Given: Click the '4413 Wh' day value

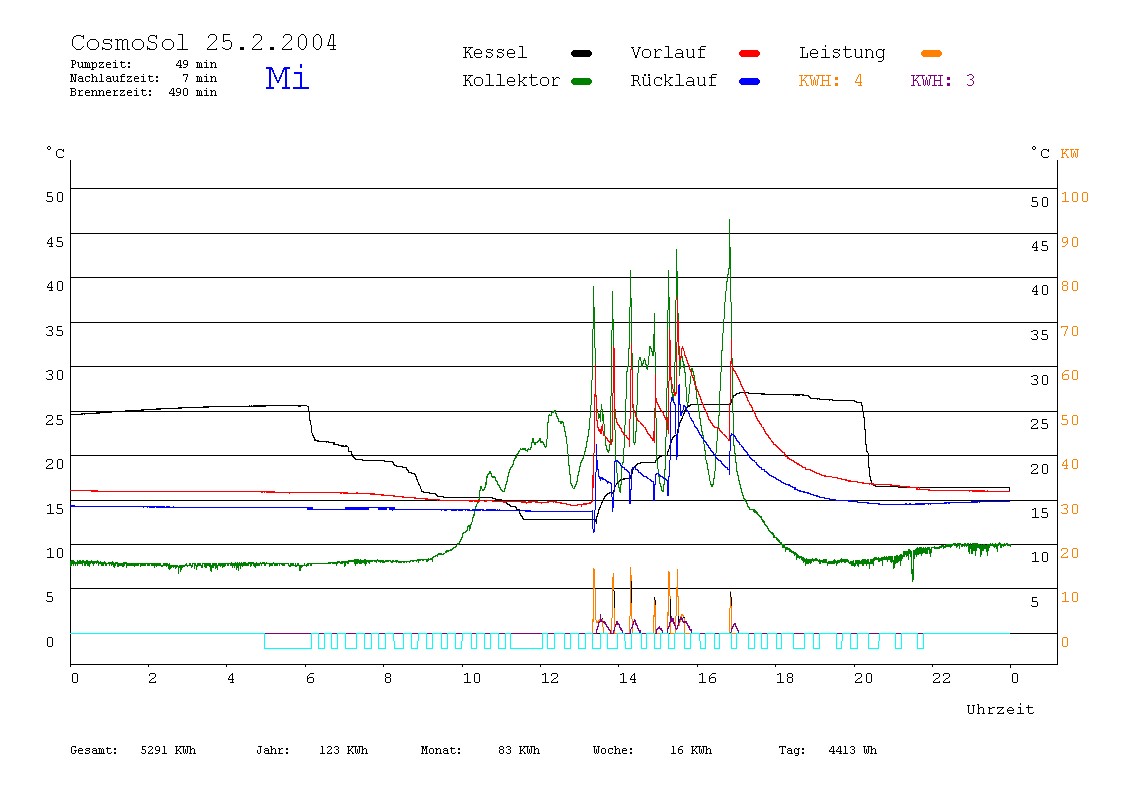Looking at the screenshot, I should point(852,750).
